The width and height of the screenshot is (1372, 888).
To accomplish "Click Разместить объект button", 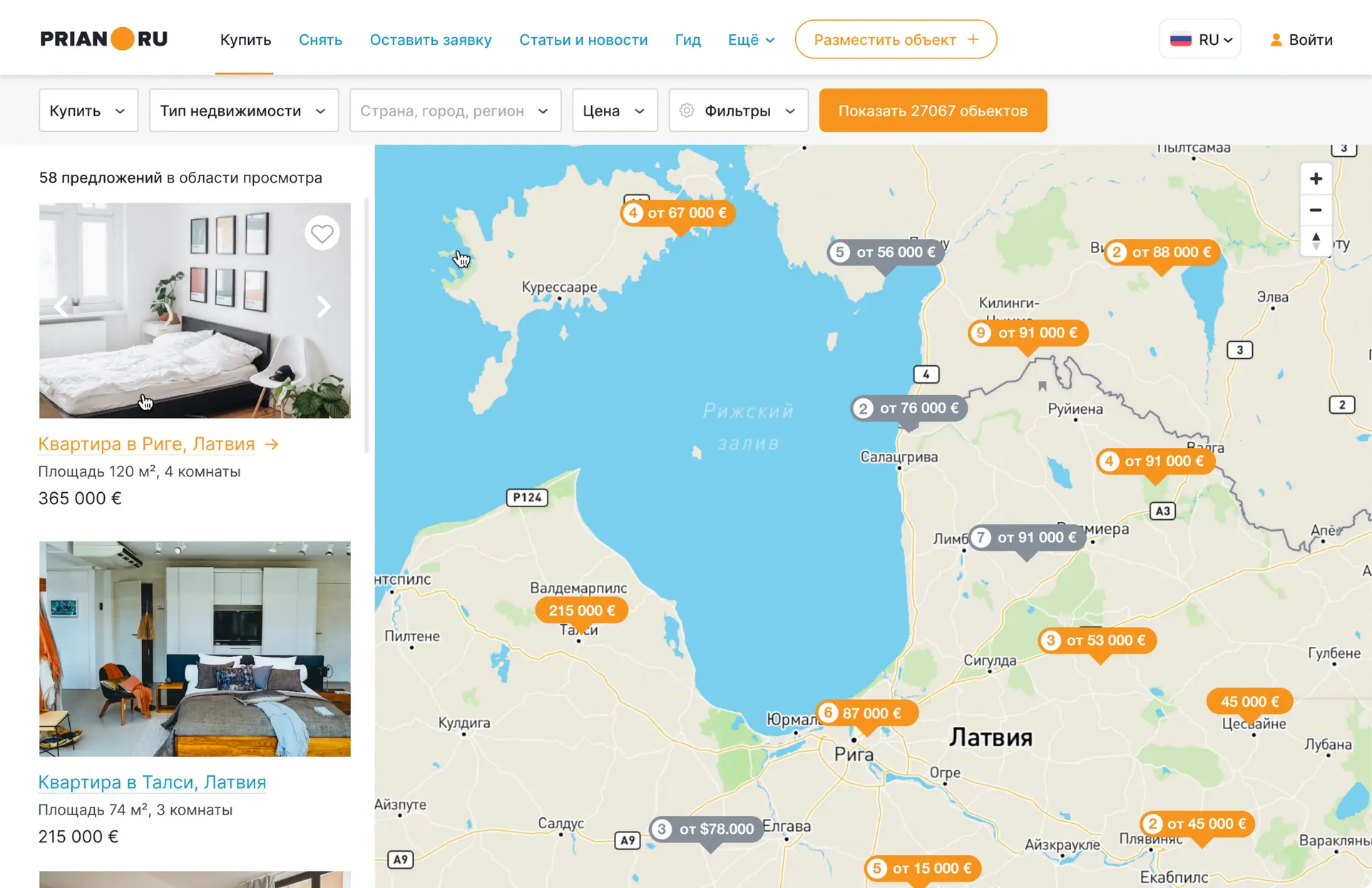I will [x=896, y=40].
